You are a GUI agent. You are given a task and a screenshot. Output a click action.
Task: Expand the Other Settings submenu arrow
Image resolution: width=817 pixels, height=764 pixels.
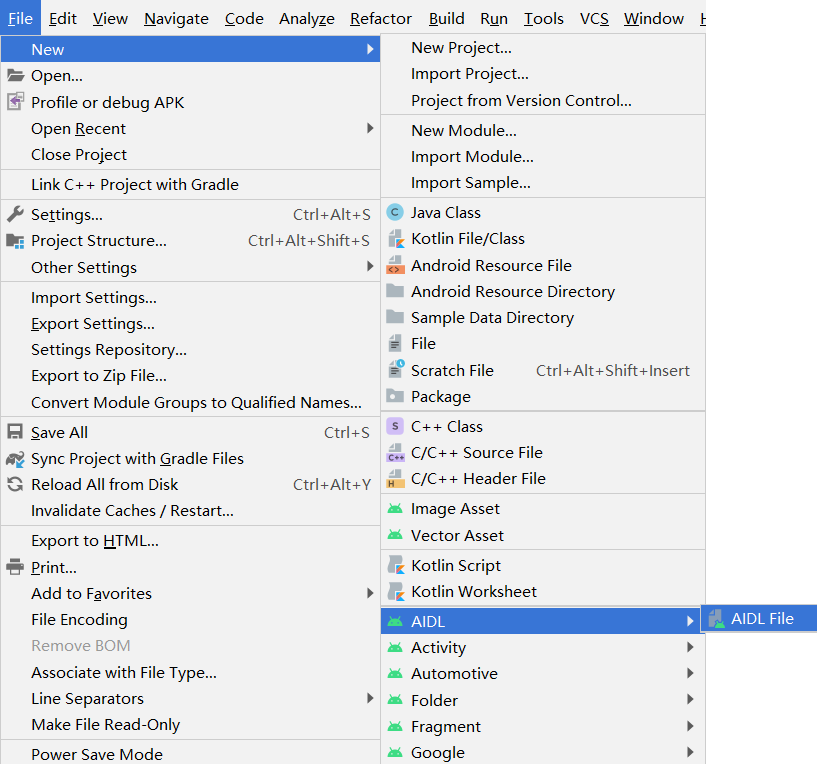[370, 267]
